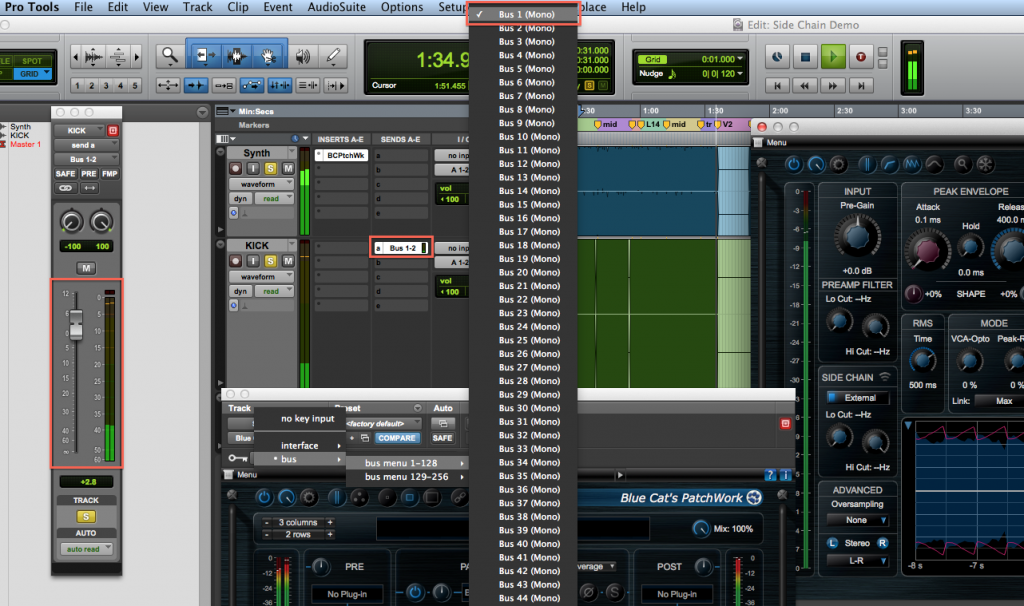1024x606 pixels.
Task: Toggle the send window mute M button
Action: (x=86, y=268)
